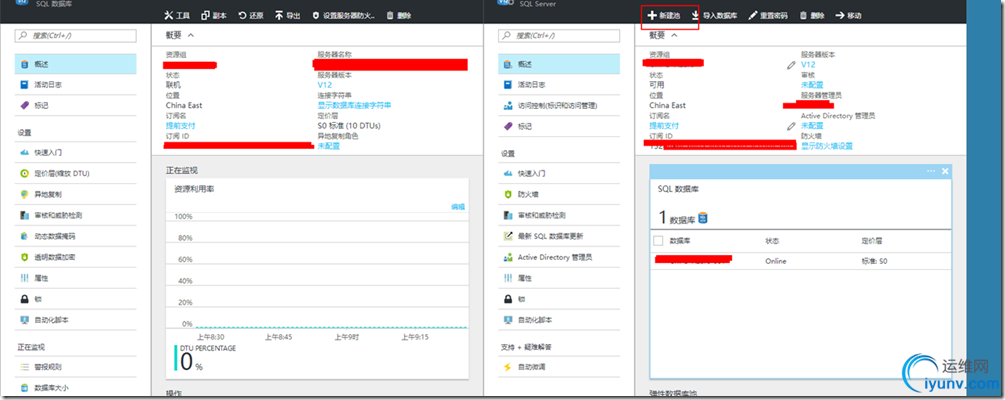
Task: Open 动态数据掩码 menu item
Action: [76, 236]
